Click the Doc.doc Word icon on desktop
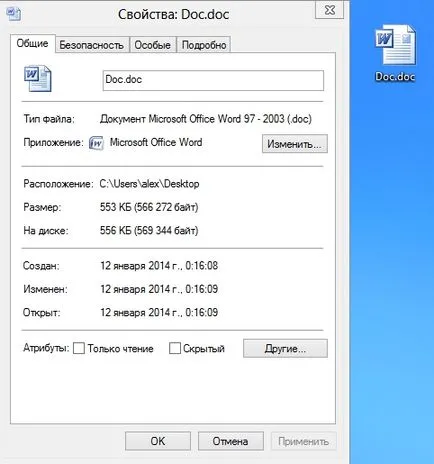The width and height of the screenshot is (434, 464). coord(395,45)
